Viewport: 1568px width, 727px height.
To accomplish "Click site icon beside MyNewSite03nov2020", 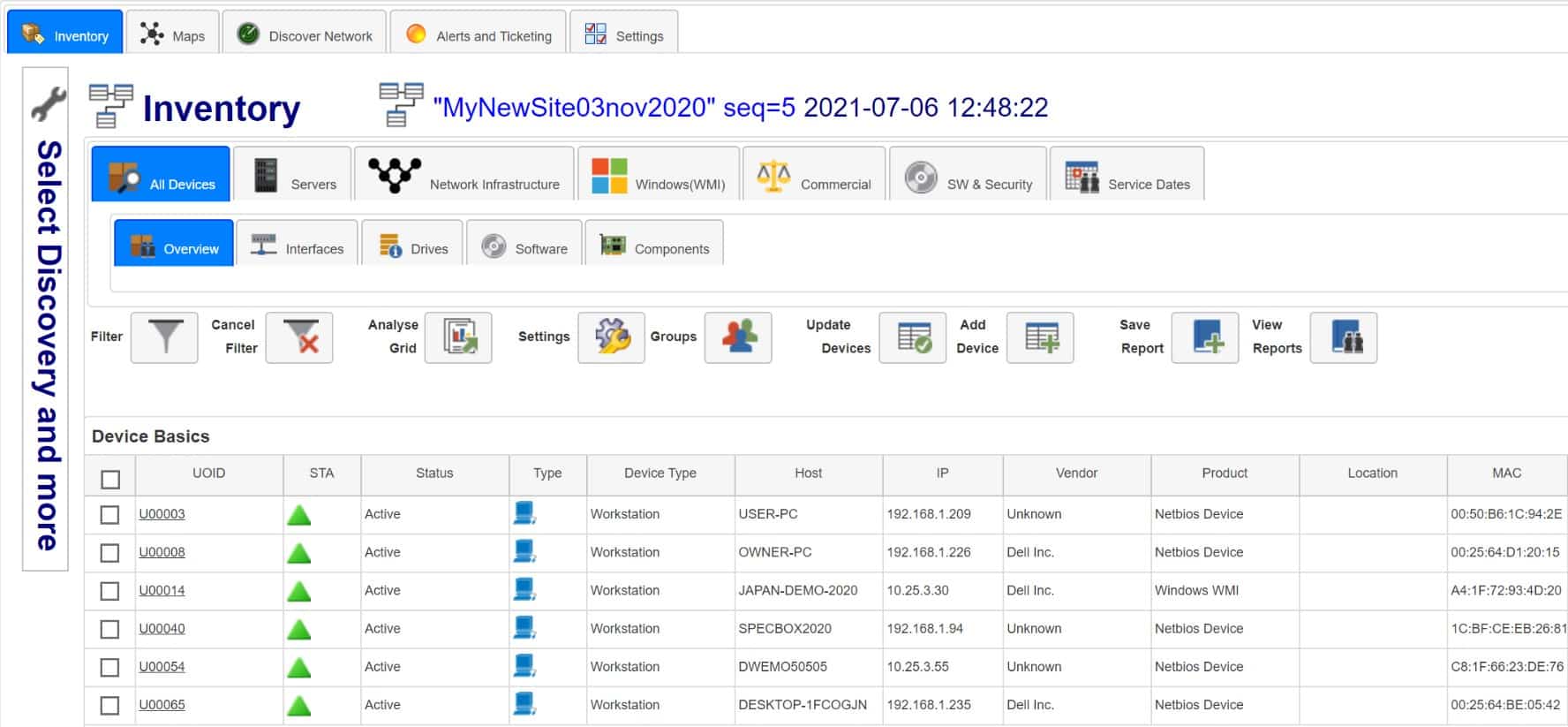I will pos(401,104).
